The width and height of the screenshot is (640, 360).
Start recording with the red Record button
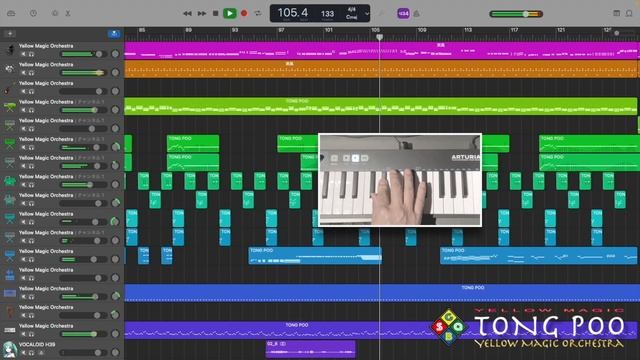tap(244, 13)
